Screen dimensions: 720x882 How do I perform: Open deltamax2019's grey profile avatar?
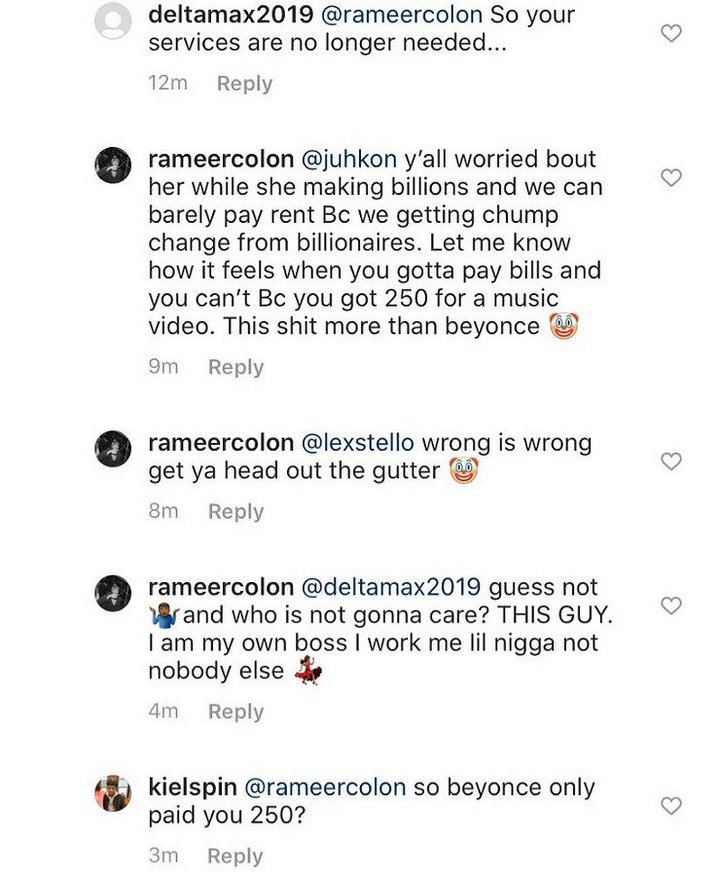coord(113,24)
